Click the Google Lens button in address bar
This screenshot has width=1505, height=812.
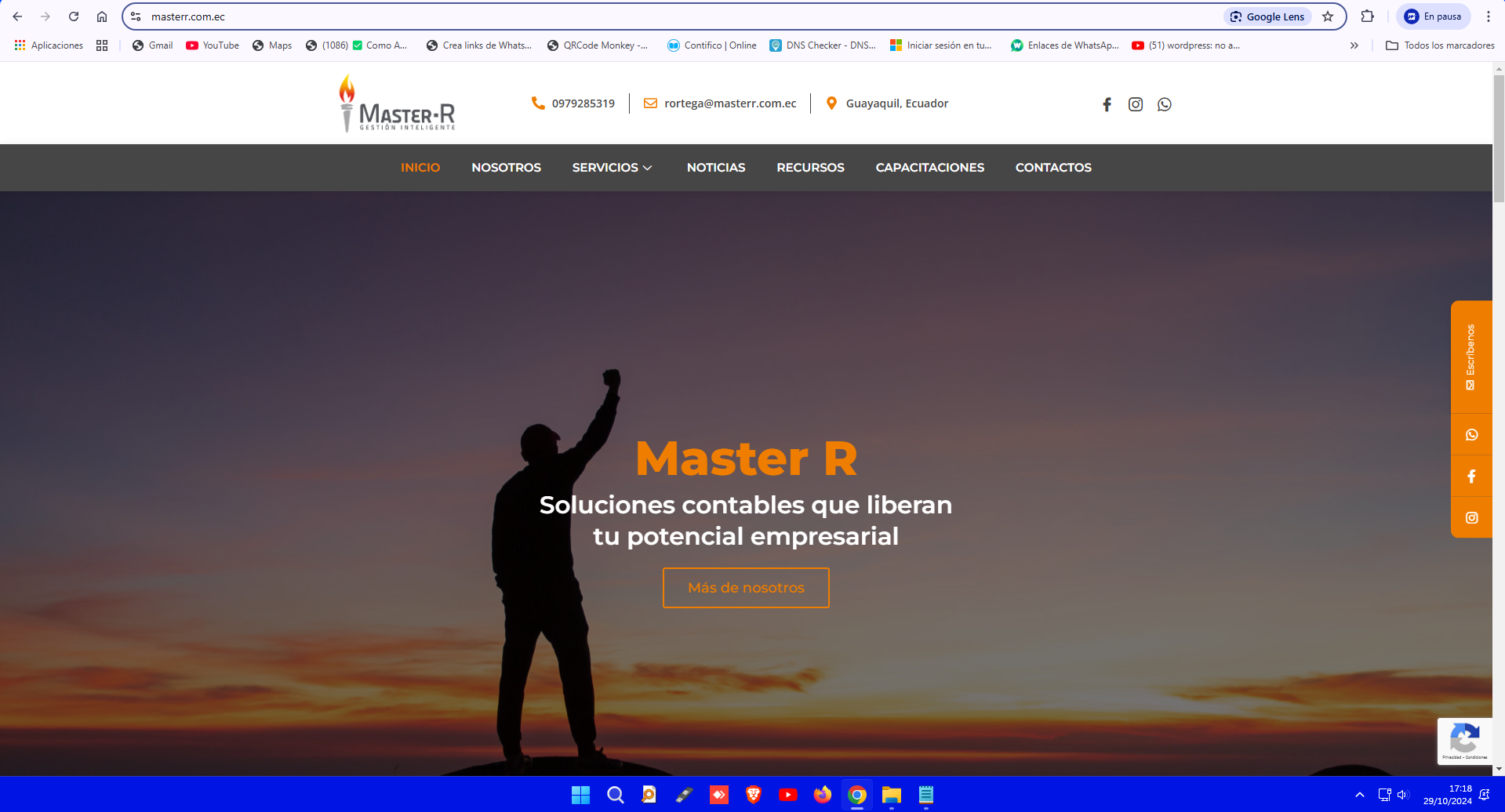point(1267,16)
